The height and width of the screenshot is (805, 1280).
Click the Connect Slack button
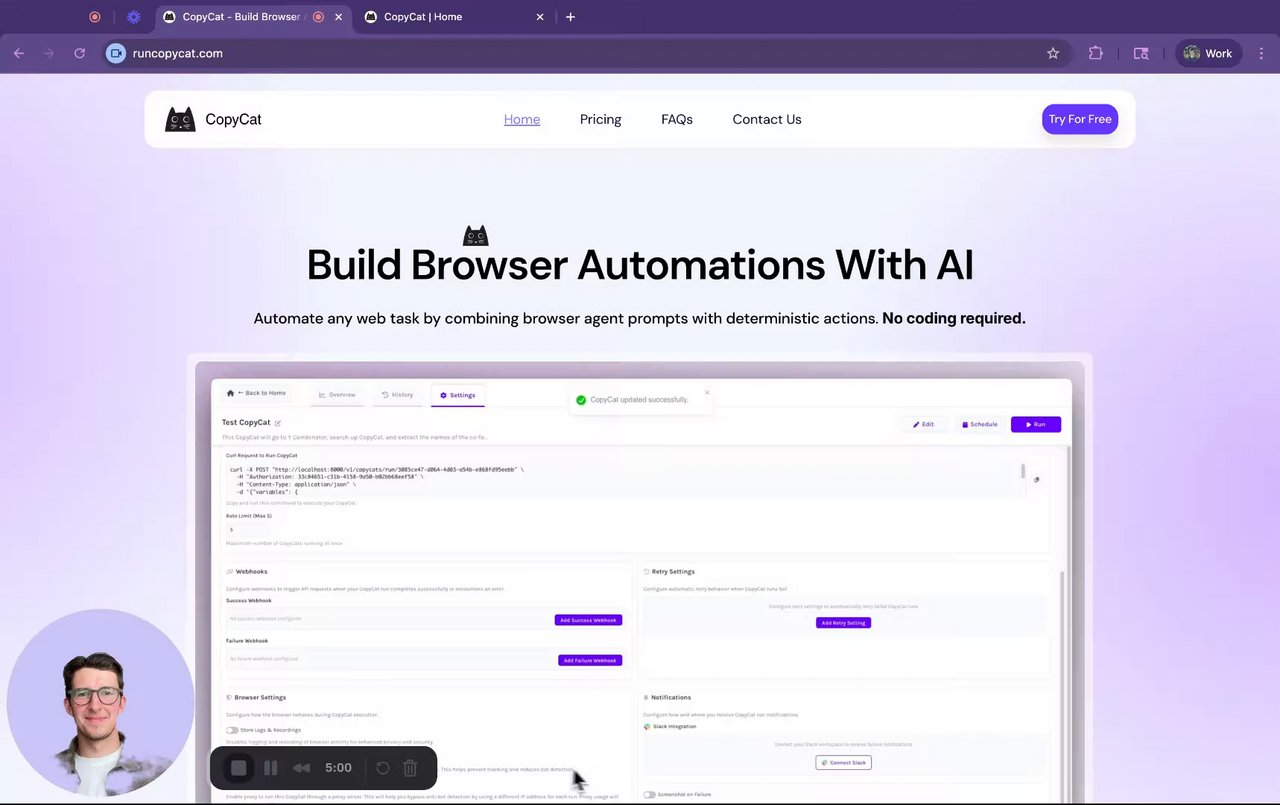[844, 762]
